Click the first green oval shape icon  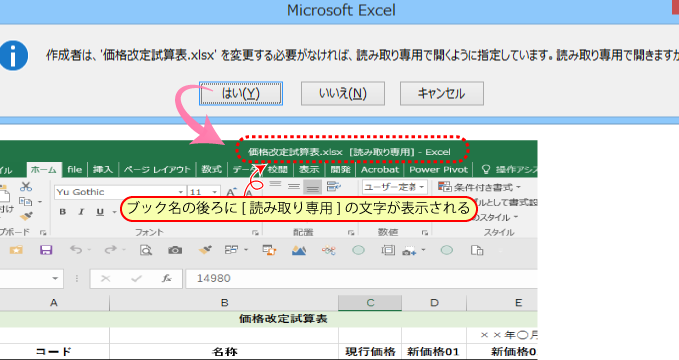coord(359,250)
